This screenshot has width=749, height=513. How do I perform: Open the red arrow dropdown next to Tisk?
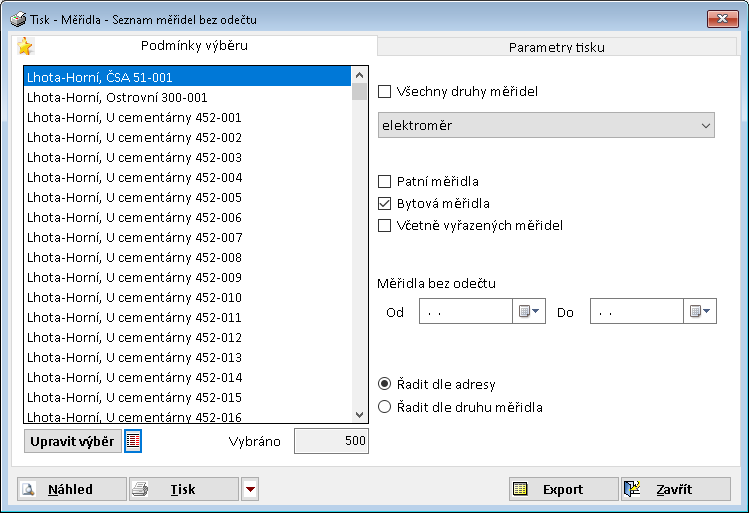tap(250, 489)
